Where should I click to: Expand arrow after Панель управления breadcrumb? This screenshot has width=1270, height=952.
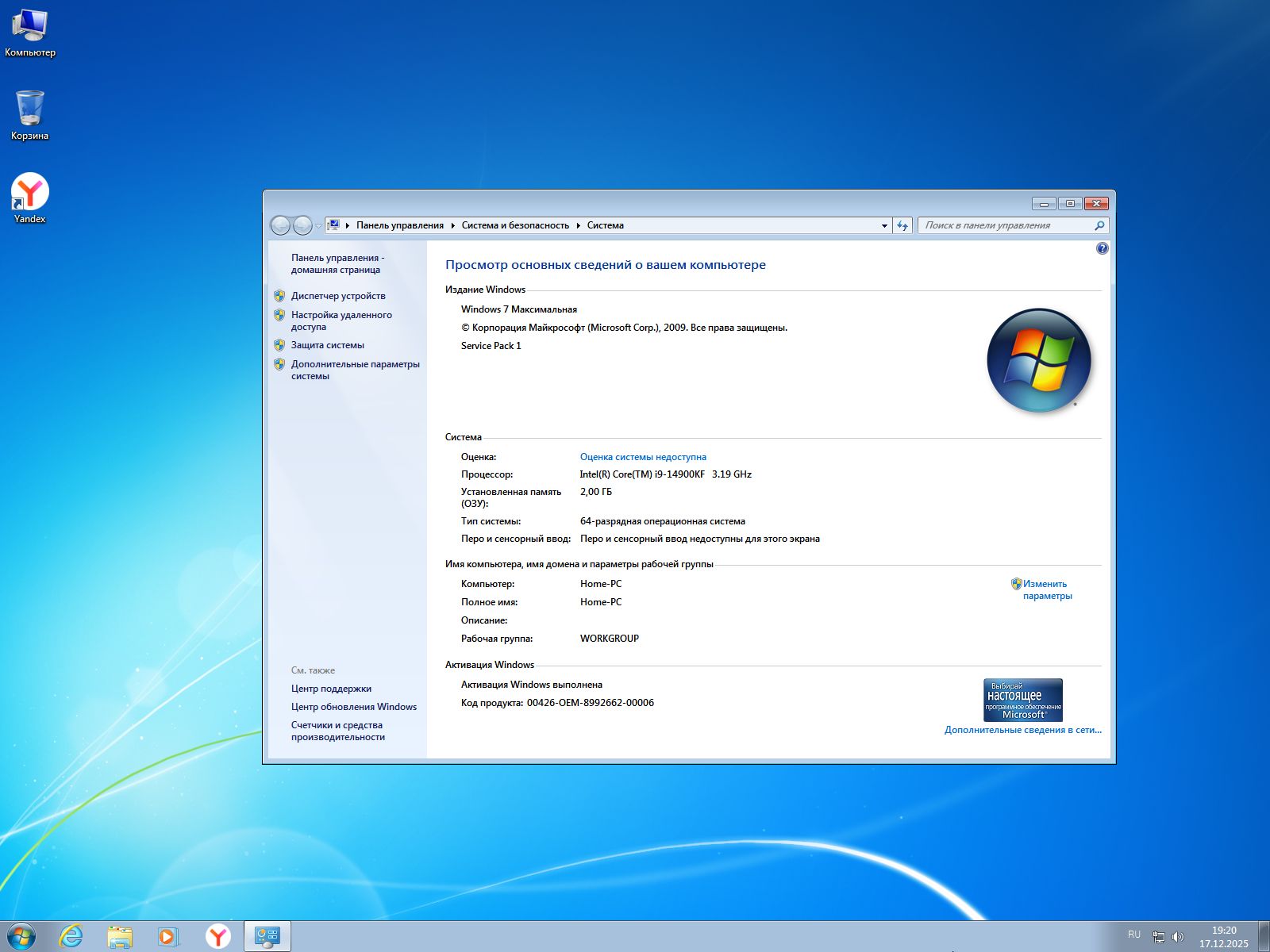pos(453,225)
